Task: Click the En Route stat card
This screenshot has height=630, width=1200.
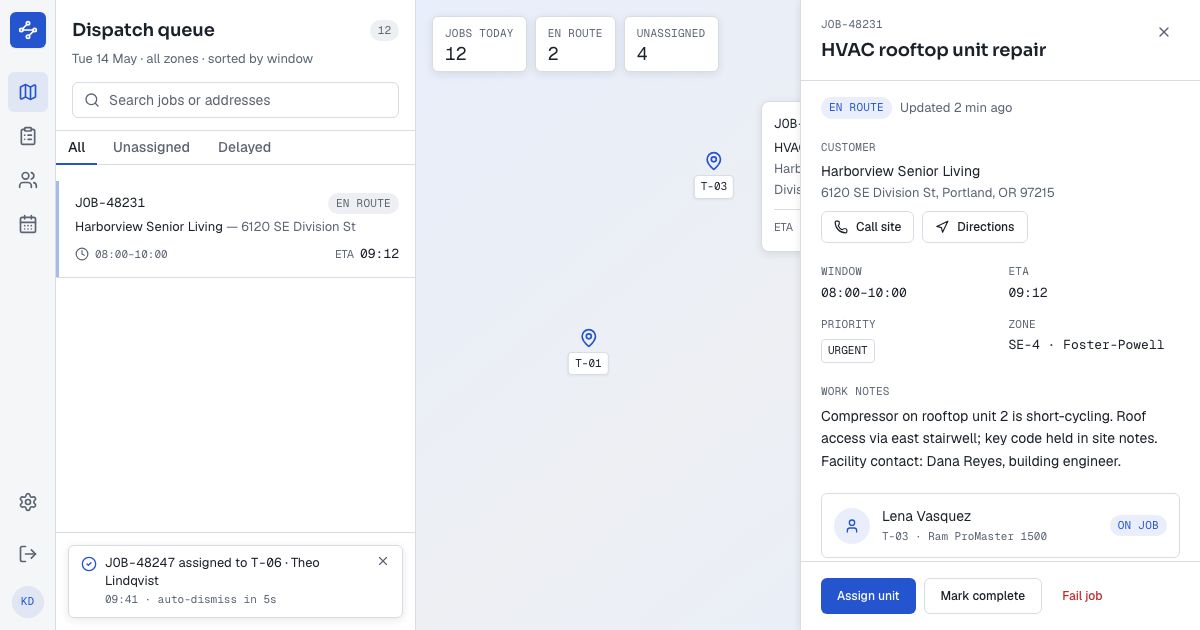Action: click(575, 44)
